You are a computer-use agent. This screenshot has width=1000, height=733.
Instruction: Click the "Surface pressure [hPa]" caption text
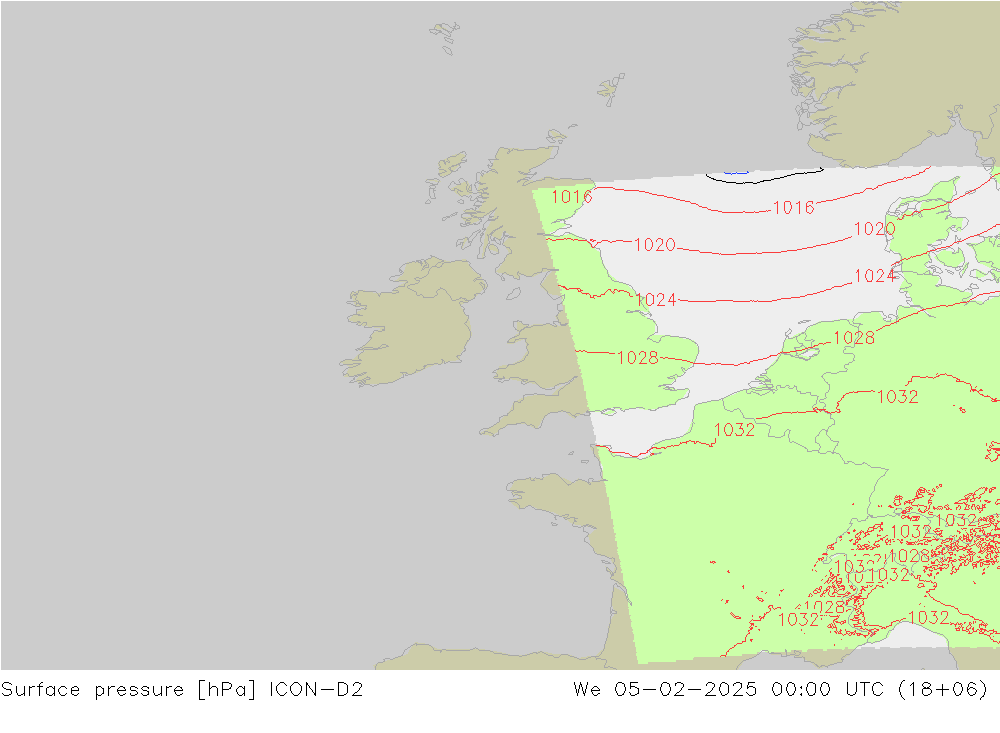tap(129, 690)
